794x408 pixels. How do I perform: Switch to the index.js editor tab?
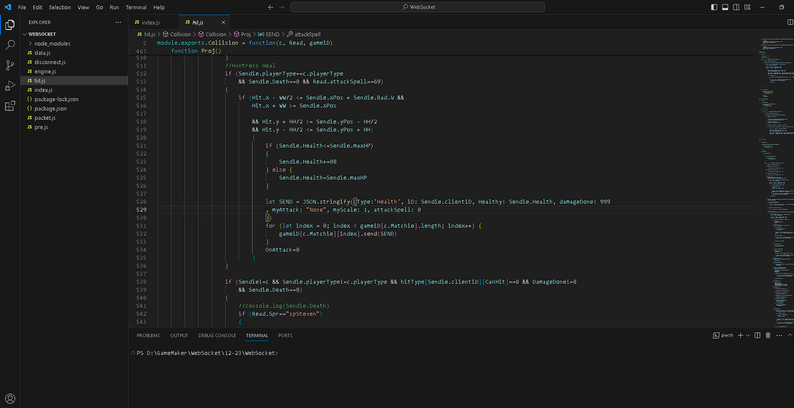pos(153,22)
